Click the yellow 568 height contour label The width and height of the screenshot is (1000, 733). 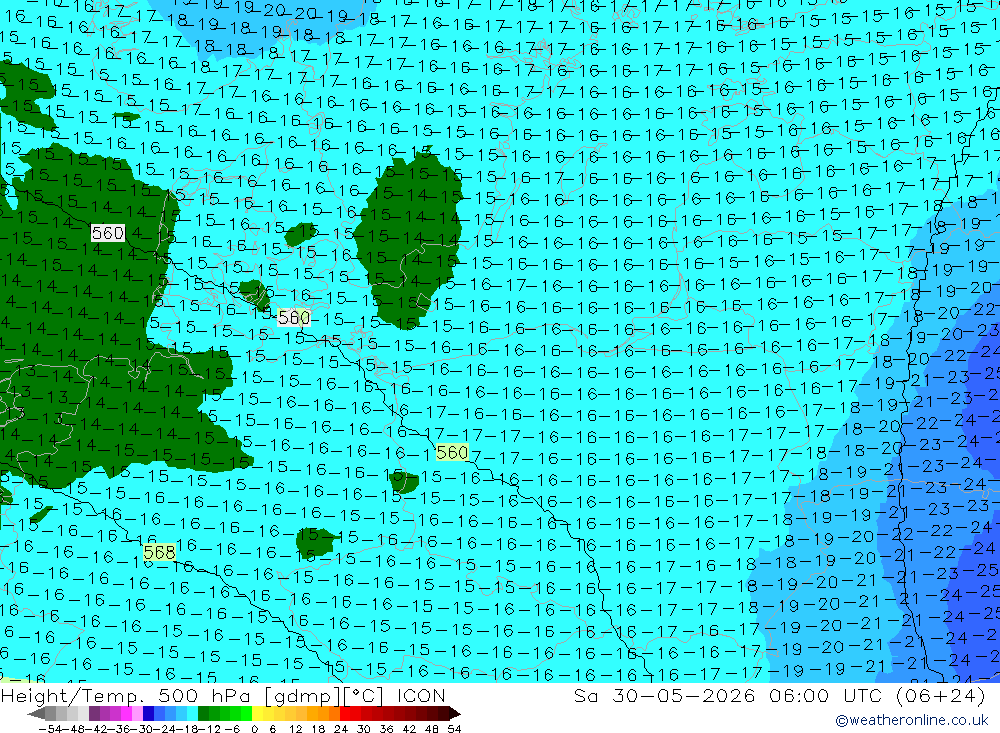point(159,552)
